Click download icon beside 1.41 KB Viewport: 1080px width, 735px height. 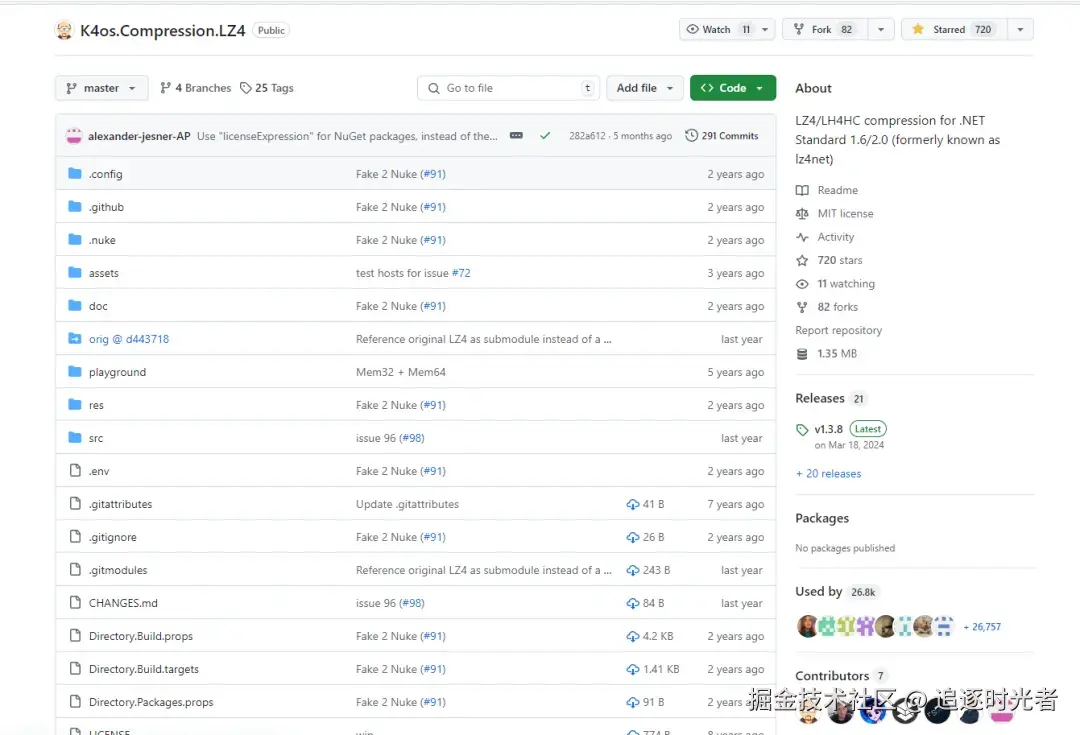click(x=632, y=670)
